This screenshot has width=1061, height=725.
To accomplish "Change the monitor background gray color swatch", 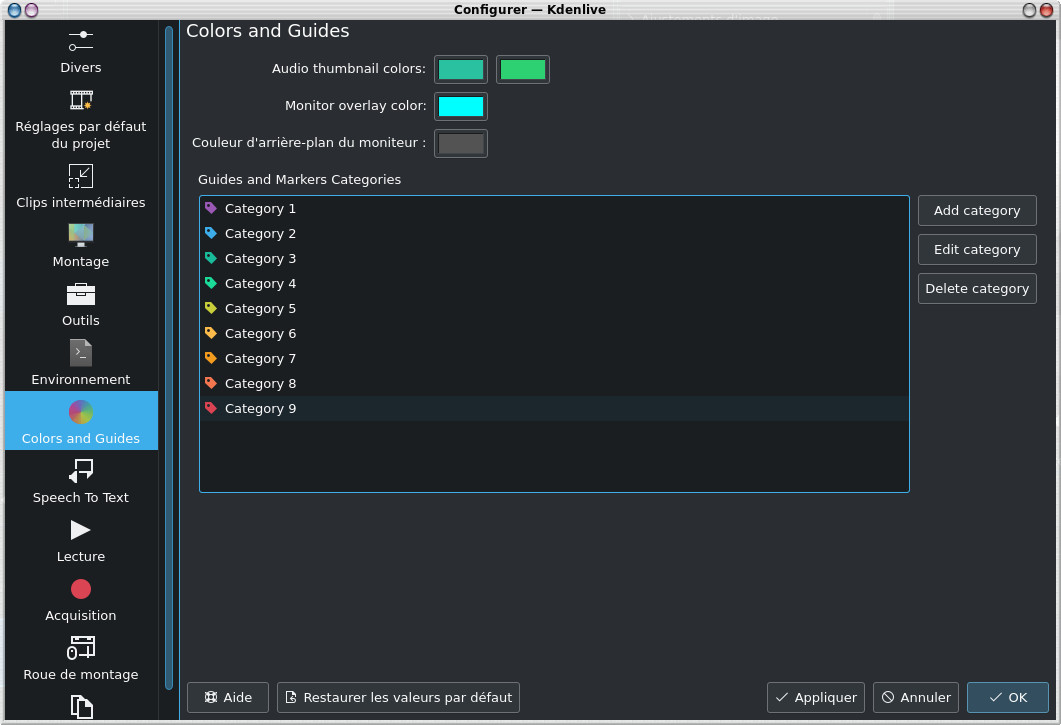I will (461, 144).
